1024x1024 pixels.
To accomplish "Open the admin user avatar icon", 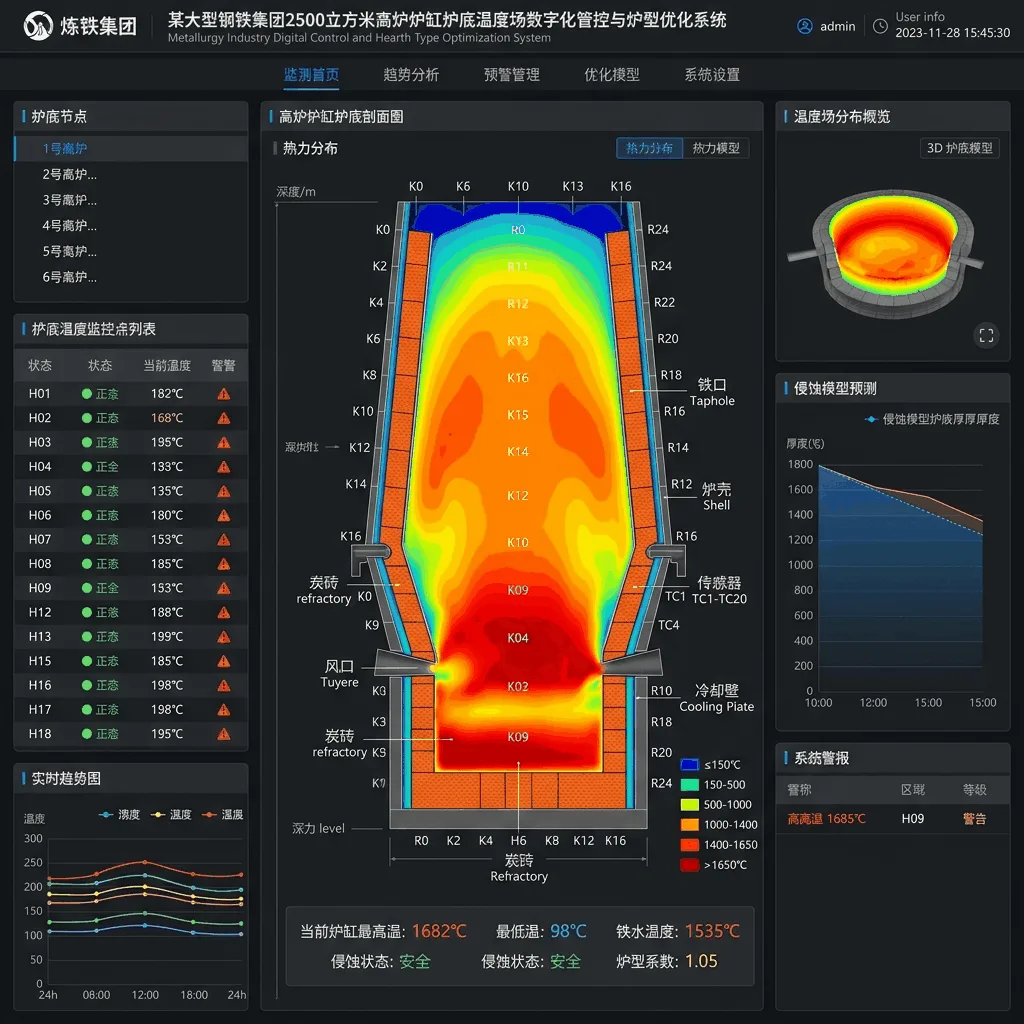I will [805, 26].
